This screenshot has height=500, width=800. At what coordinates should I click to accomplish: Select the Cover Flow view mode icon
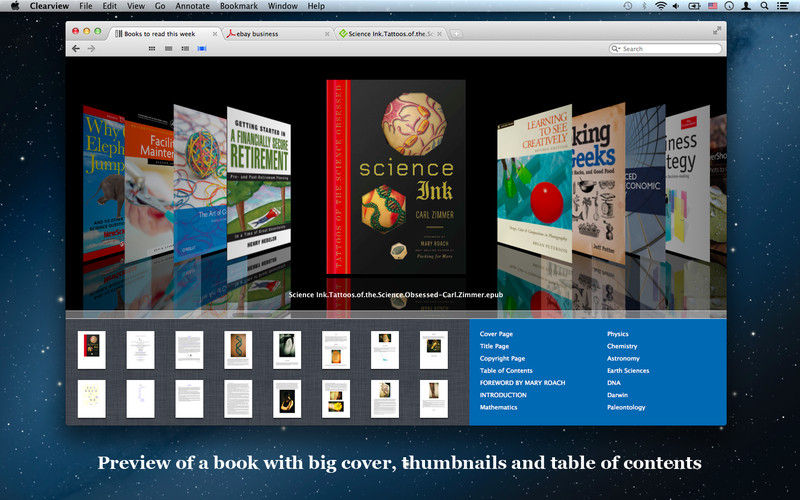[201, 48]
